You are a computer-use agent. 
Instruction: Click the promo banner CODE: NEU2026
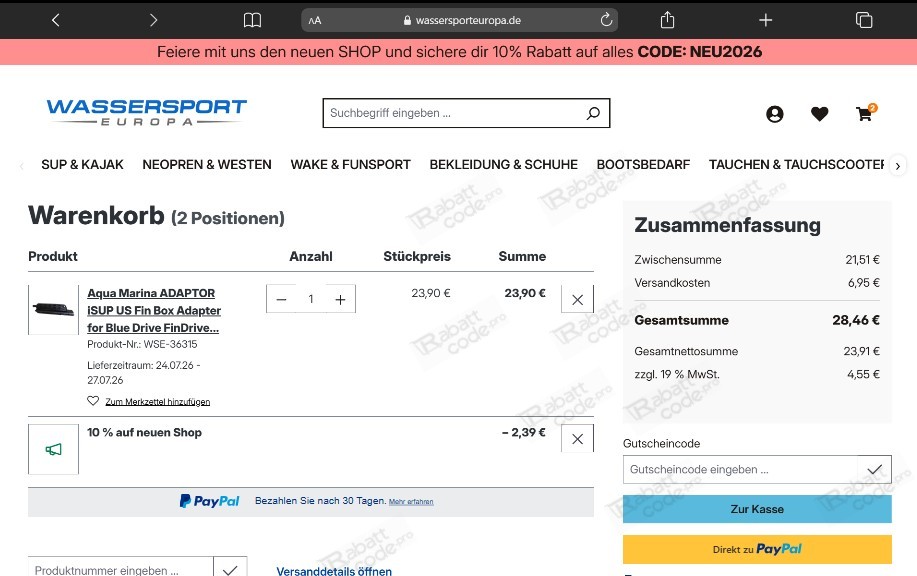click(699, 52)
